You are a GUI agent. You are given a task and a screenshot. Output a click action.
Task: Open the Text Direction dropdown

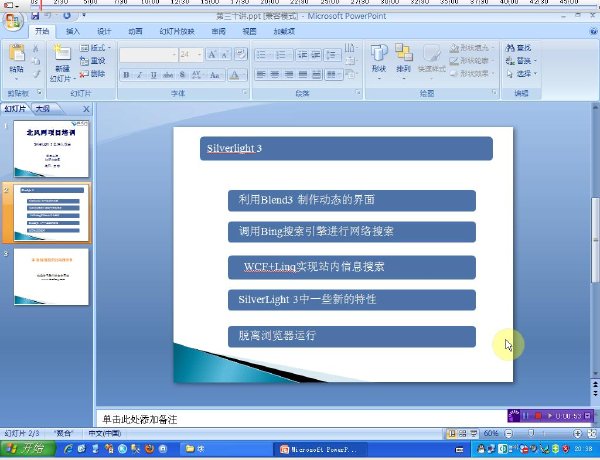tap(350, 48)
